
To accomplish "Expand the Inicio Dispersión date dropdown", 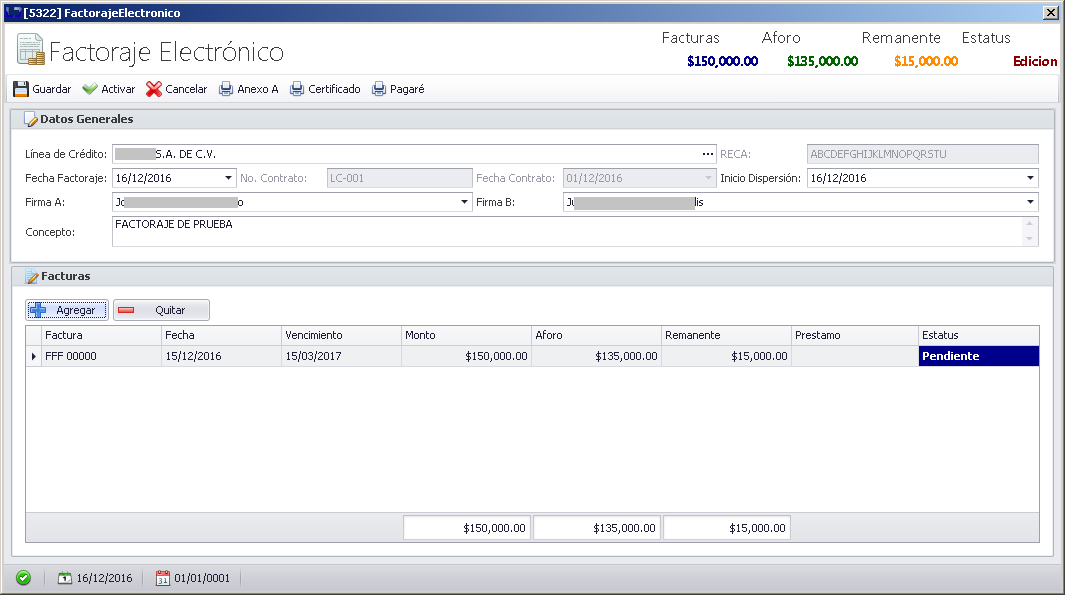I will (1030, 178).
